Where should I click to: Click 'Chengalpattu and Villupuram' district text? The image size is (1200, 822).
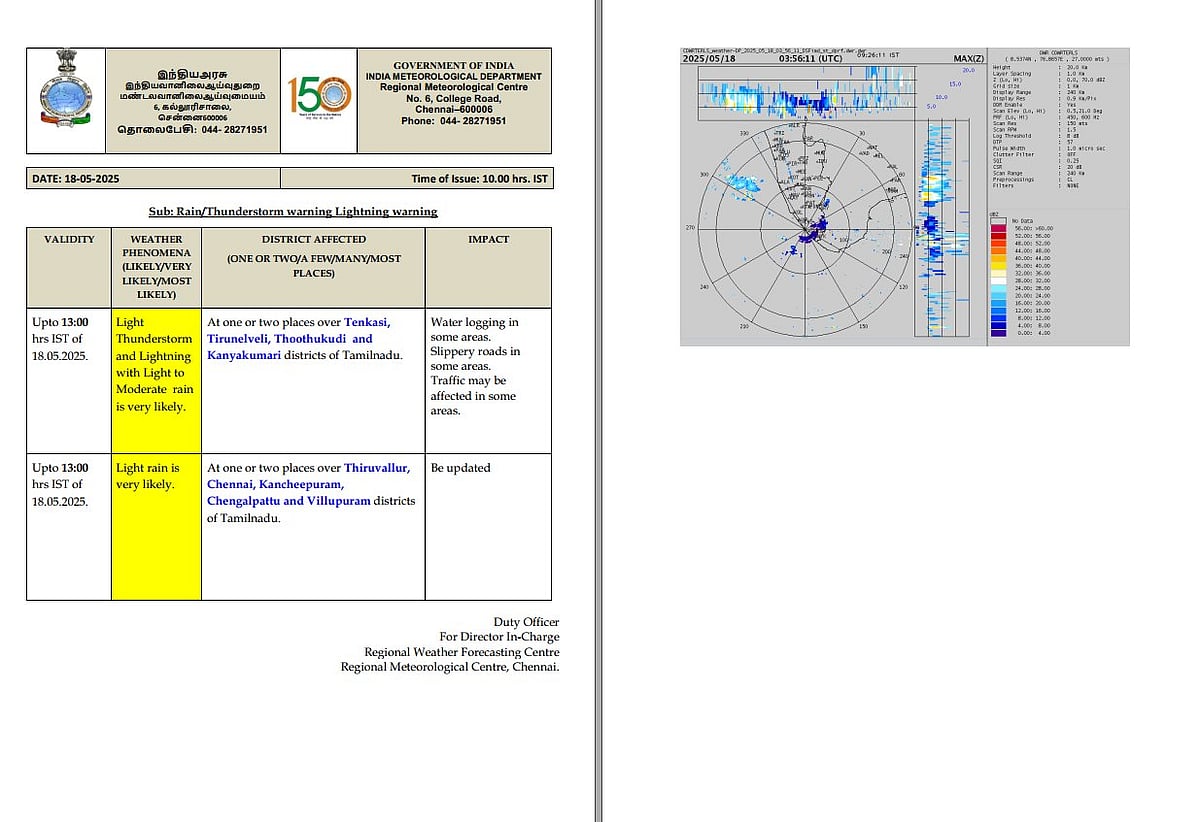(288, 501)
